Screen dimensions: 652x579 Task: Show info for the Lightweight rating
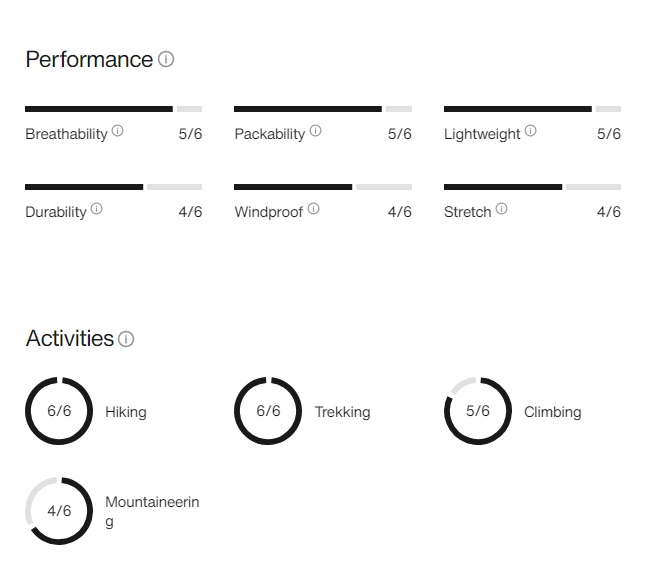tap(531, 131)
